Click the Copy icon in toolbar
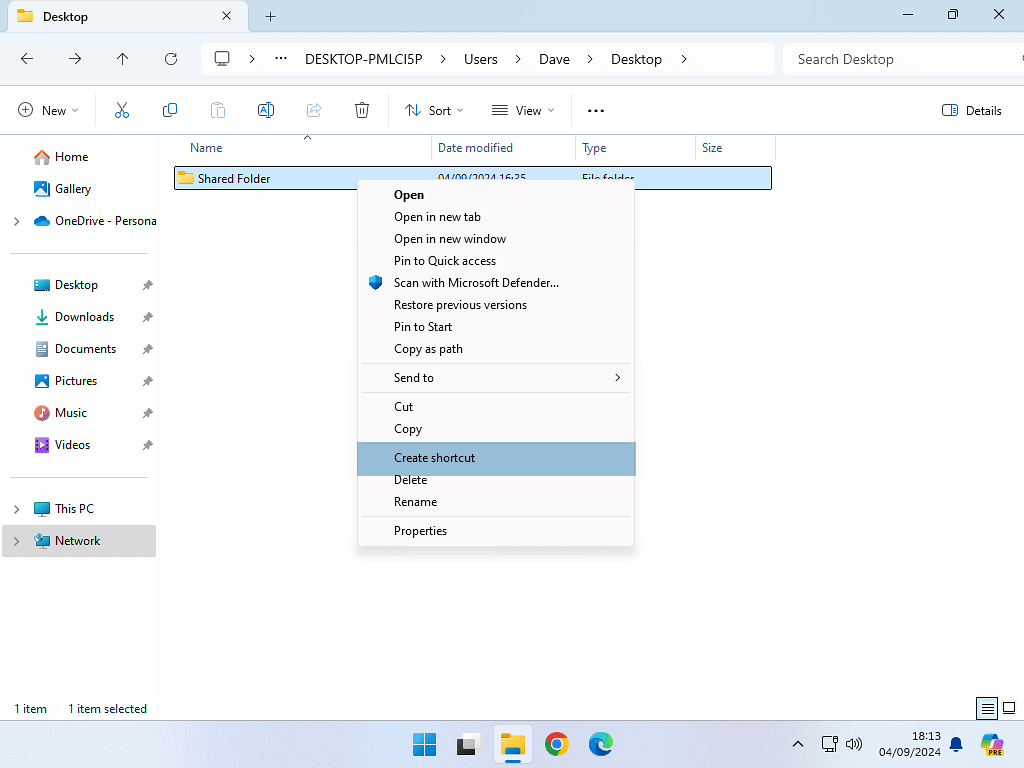The height and width of the screenshot is (768, 1024). coord(170,110)
